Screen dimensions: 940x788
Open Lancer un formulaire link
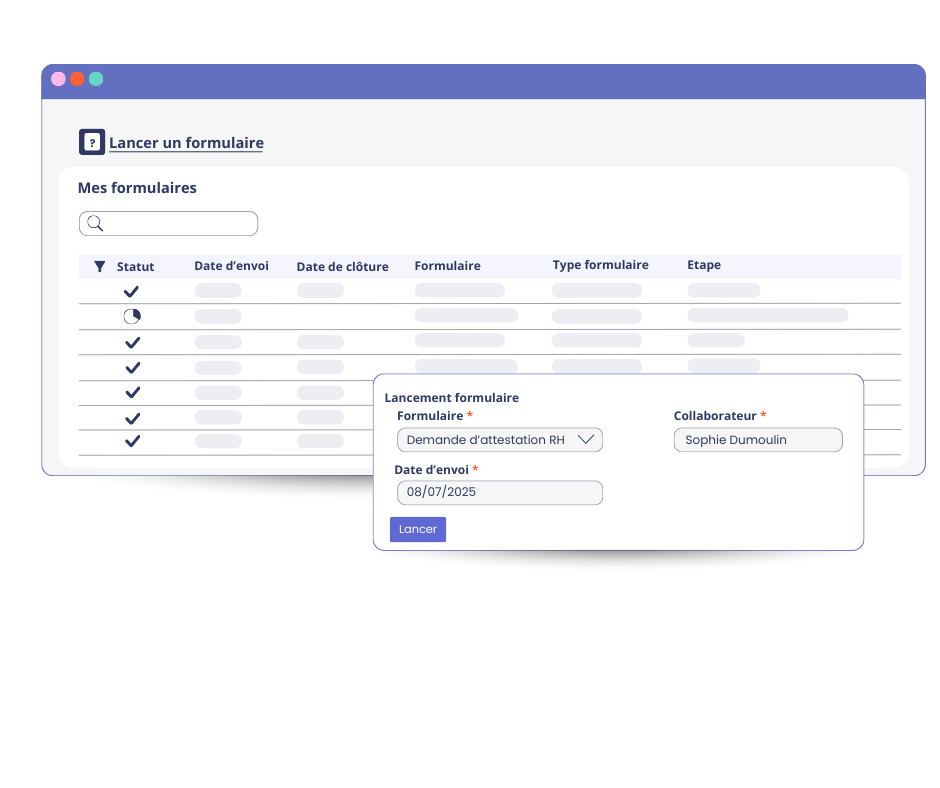pyautogui.click(x=186, y=142)
